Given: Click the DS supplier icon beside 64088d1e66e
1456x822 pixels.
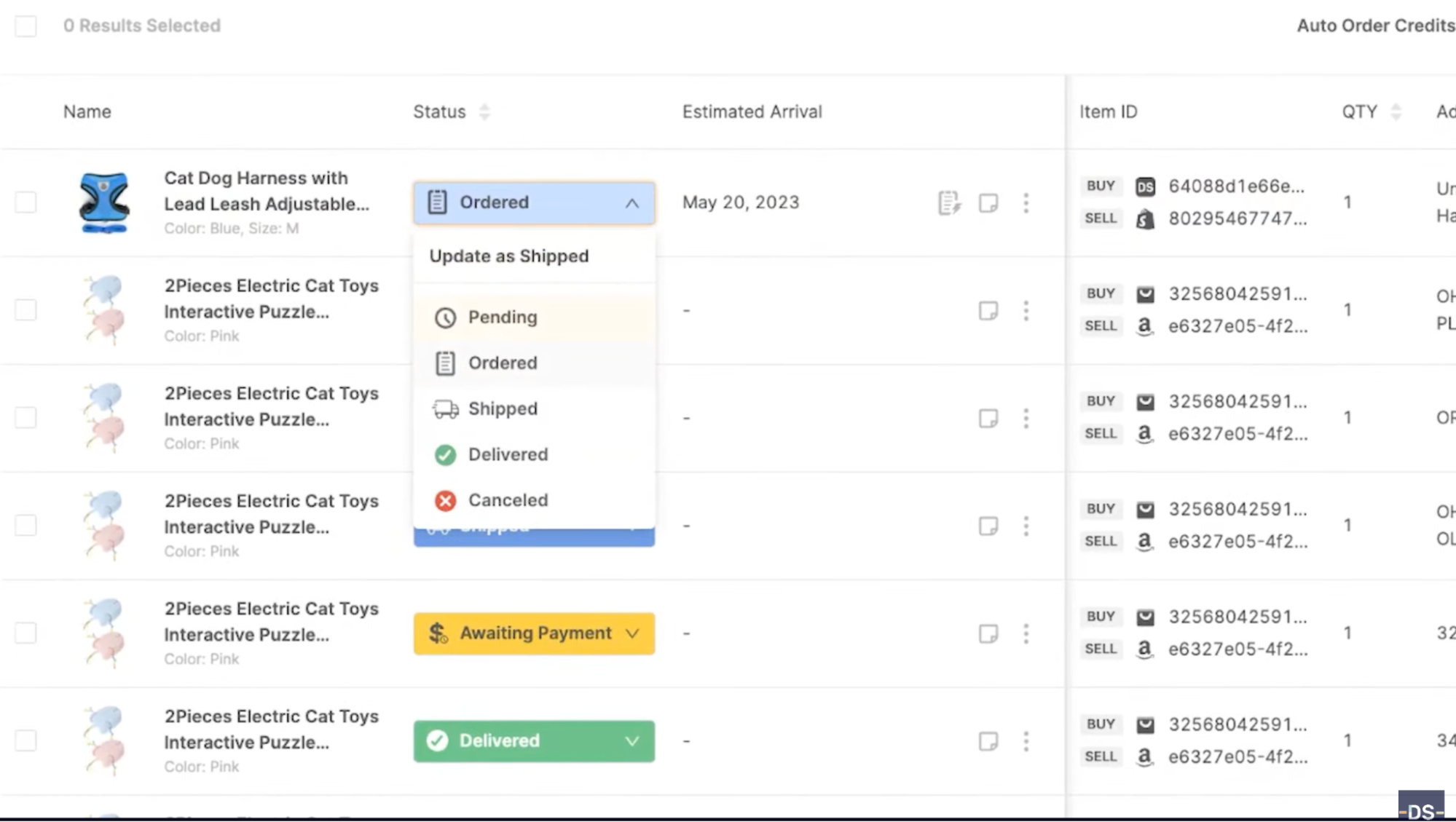Looking at the screenshot, I should (1145, 187).
